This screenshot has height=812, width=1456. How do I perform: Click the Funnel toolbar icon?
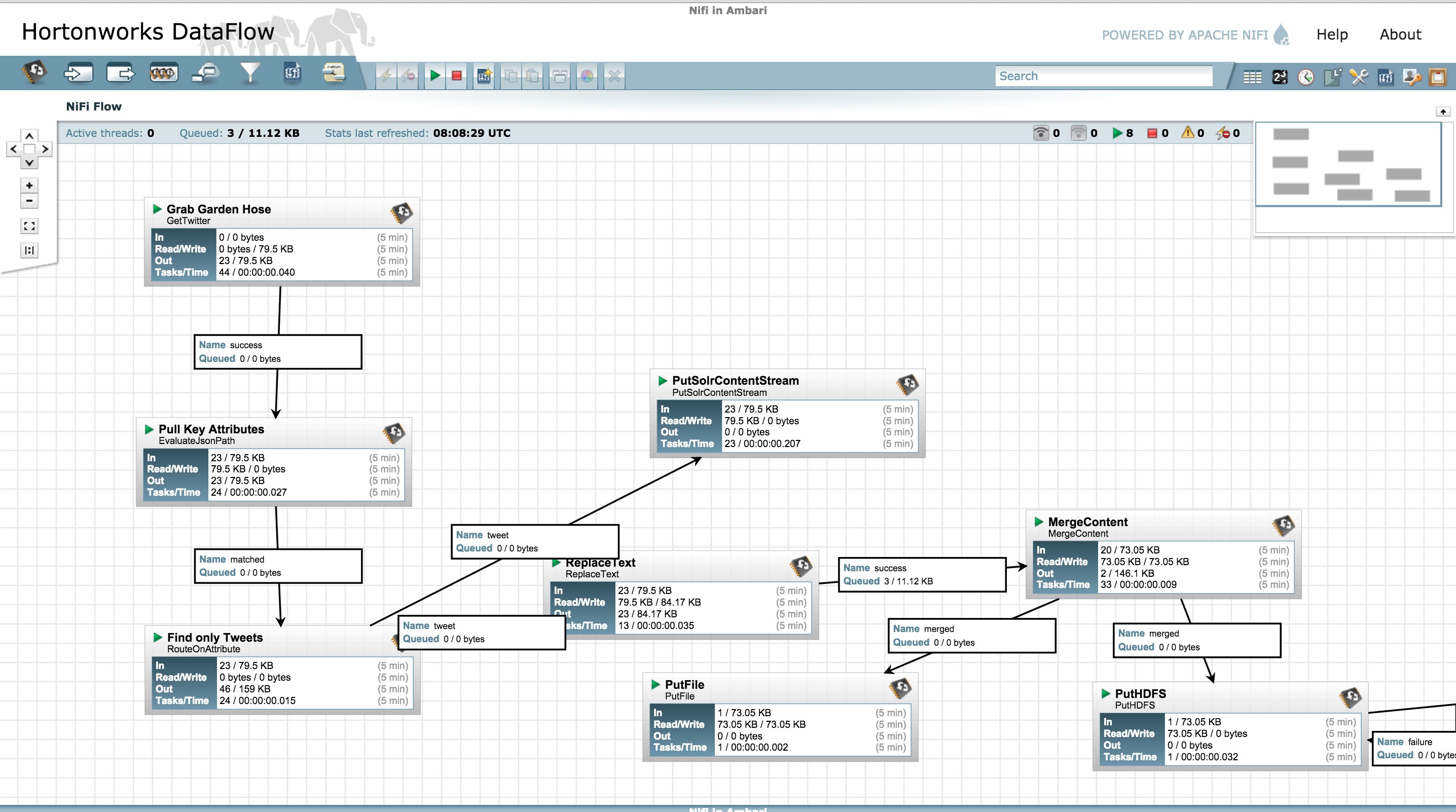(x=249, y=73)
